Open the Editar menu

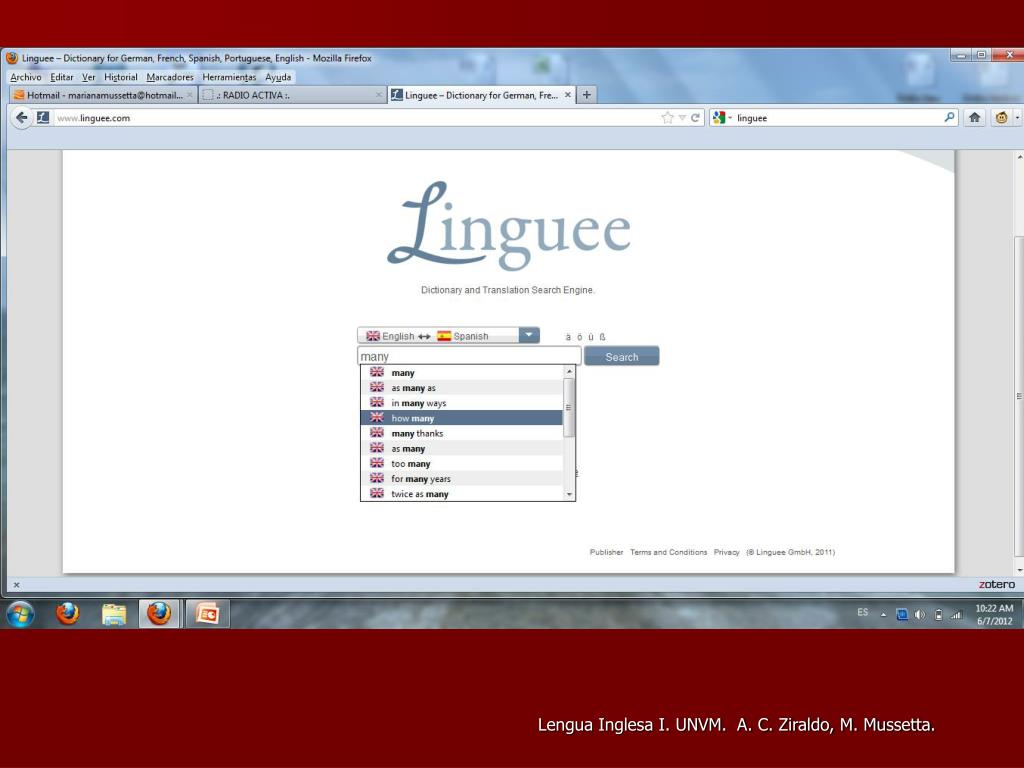(x=61, y=77)
